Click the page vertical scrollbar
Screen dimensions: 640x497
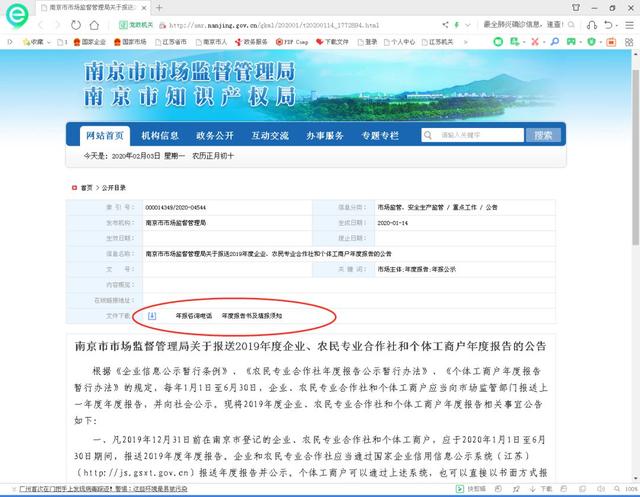pyautogui.click(x=636, y=157)
